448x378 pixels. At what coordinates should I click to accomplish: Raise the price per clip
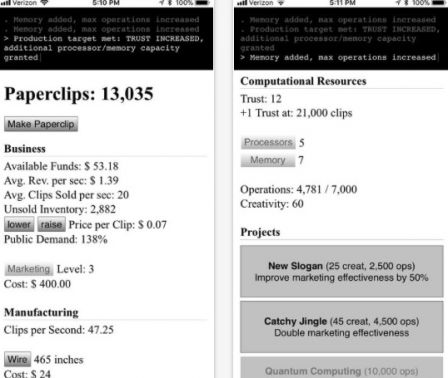click(51, 224)
